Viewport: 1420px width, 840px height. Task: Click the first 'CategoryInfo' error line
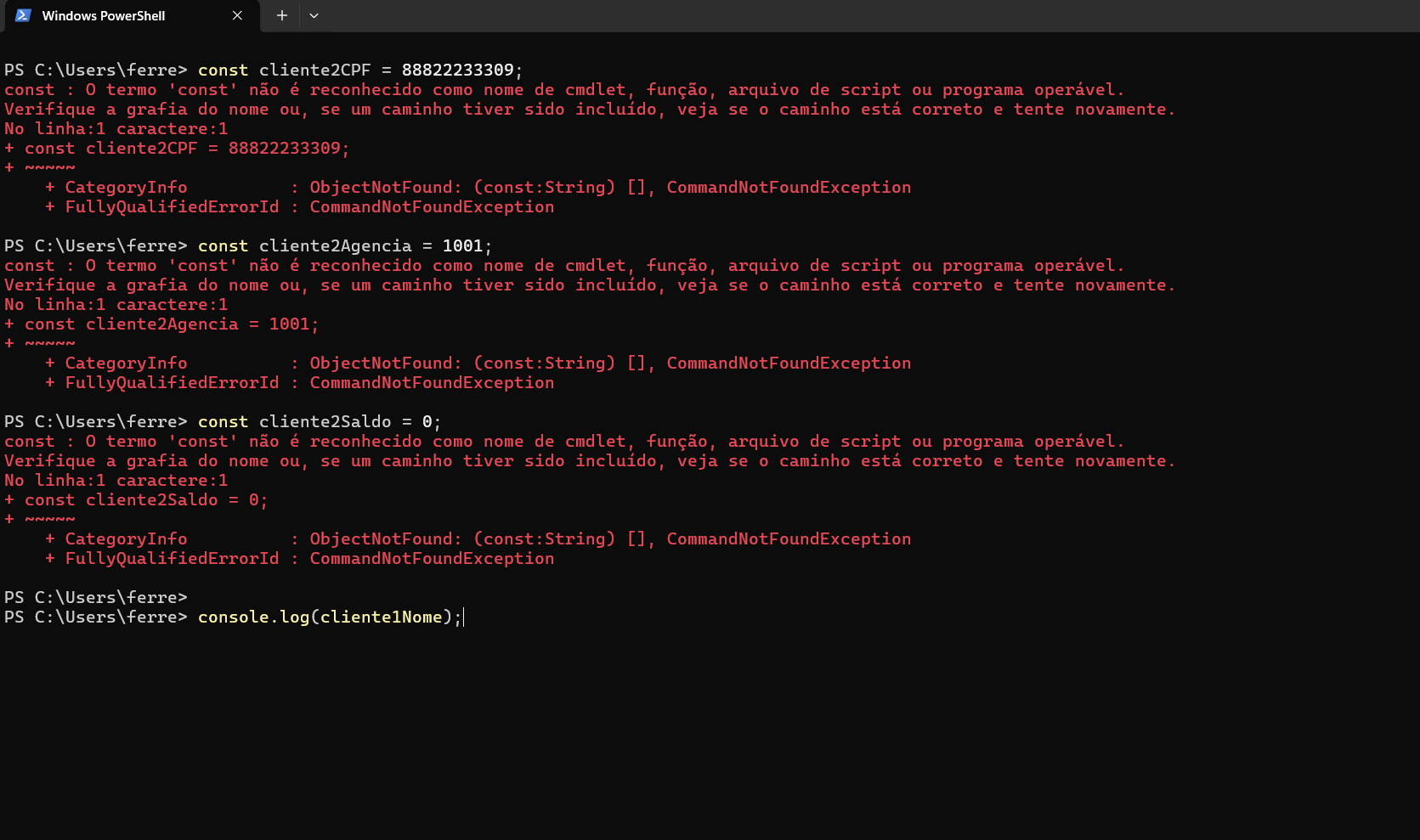[x=478, y=188]
